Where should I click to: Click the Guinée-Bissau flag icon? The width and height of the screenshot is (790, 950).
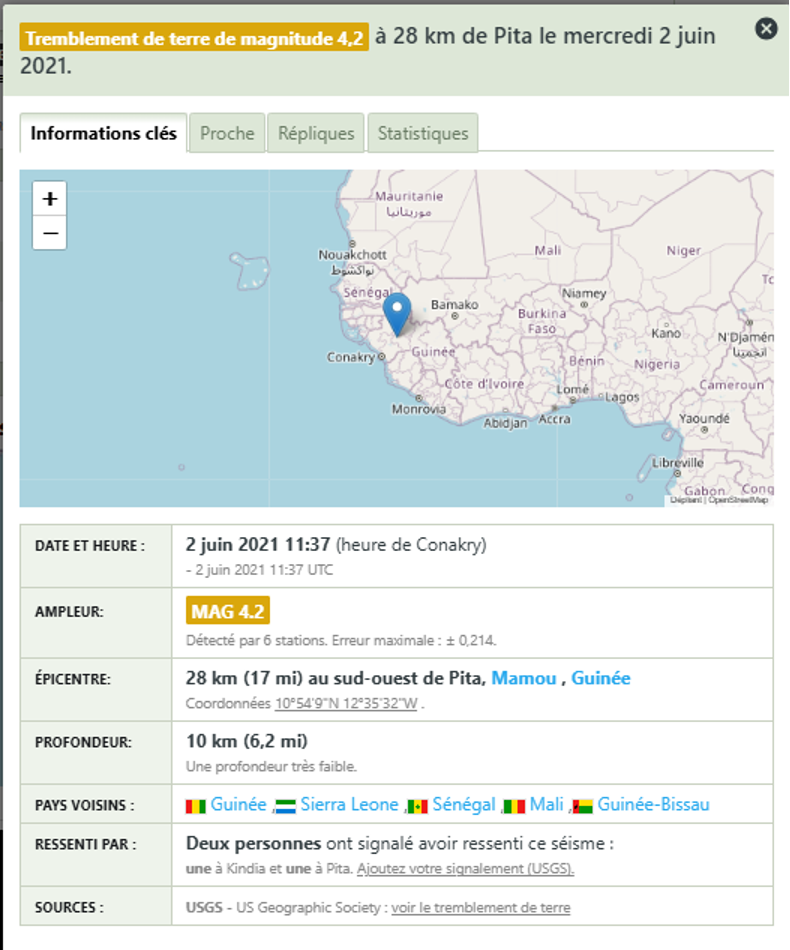click(582, 806)
